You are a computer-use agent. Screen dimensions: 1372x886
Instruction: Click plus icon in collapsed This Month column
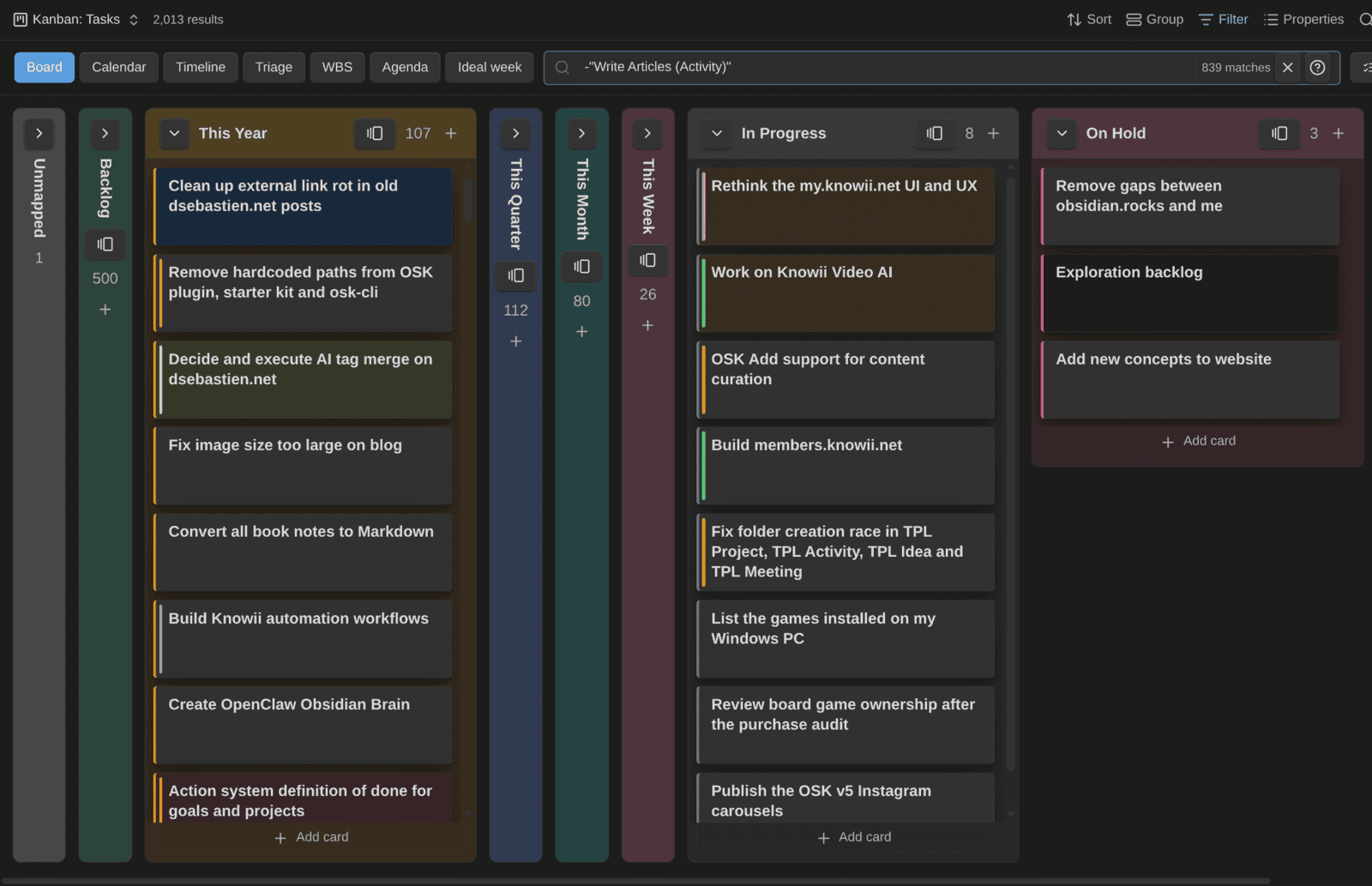click(581, 331)
